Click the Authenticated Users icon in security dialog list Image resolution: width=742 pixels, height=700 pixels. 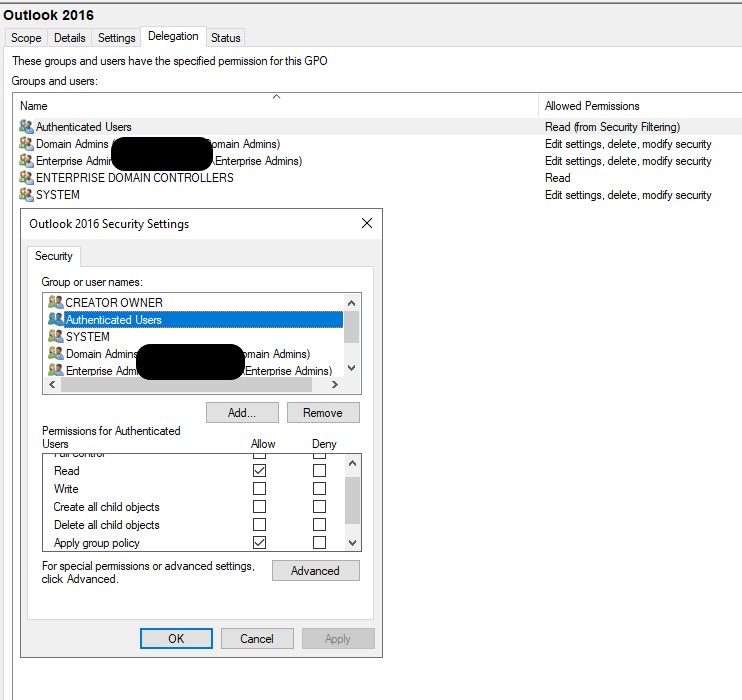[55, 319]
